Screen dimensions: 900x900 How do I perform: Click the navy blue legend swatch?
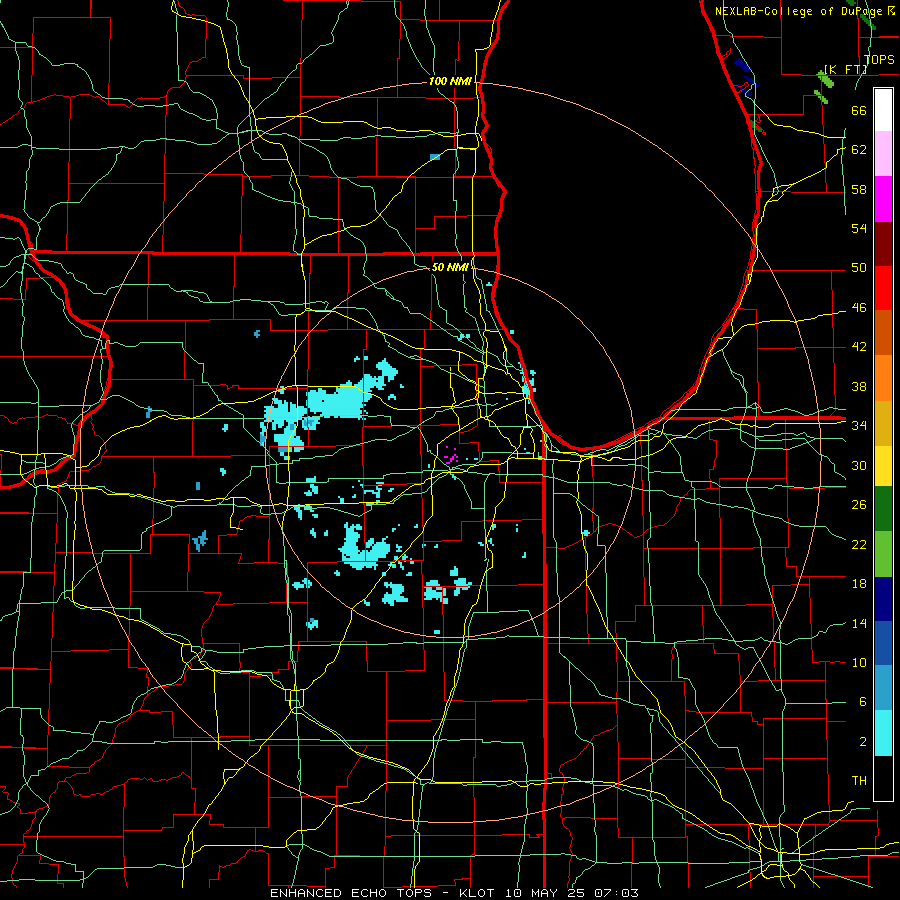[x=883, y=599]
